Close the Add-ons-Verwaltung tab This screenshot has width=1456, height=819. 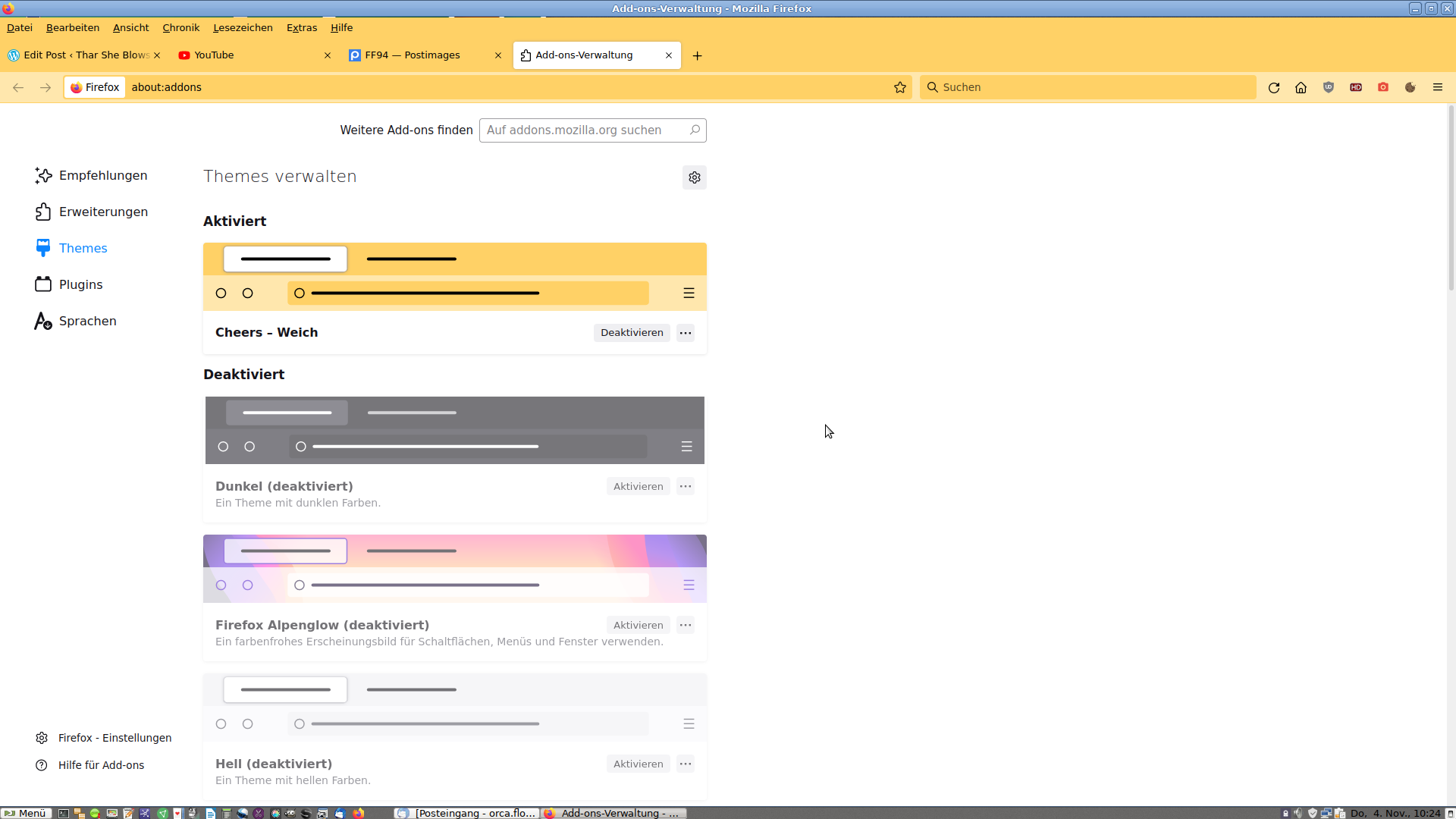tap(669, 55)
